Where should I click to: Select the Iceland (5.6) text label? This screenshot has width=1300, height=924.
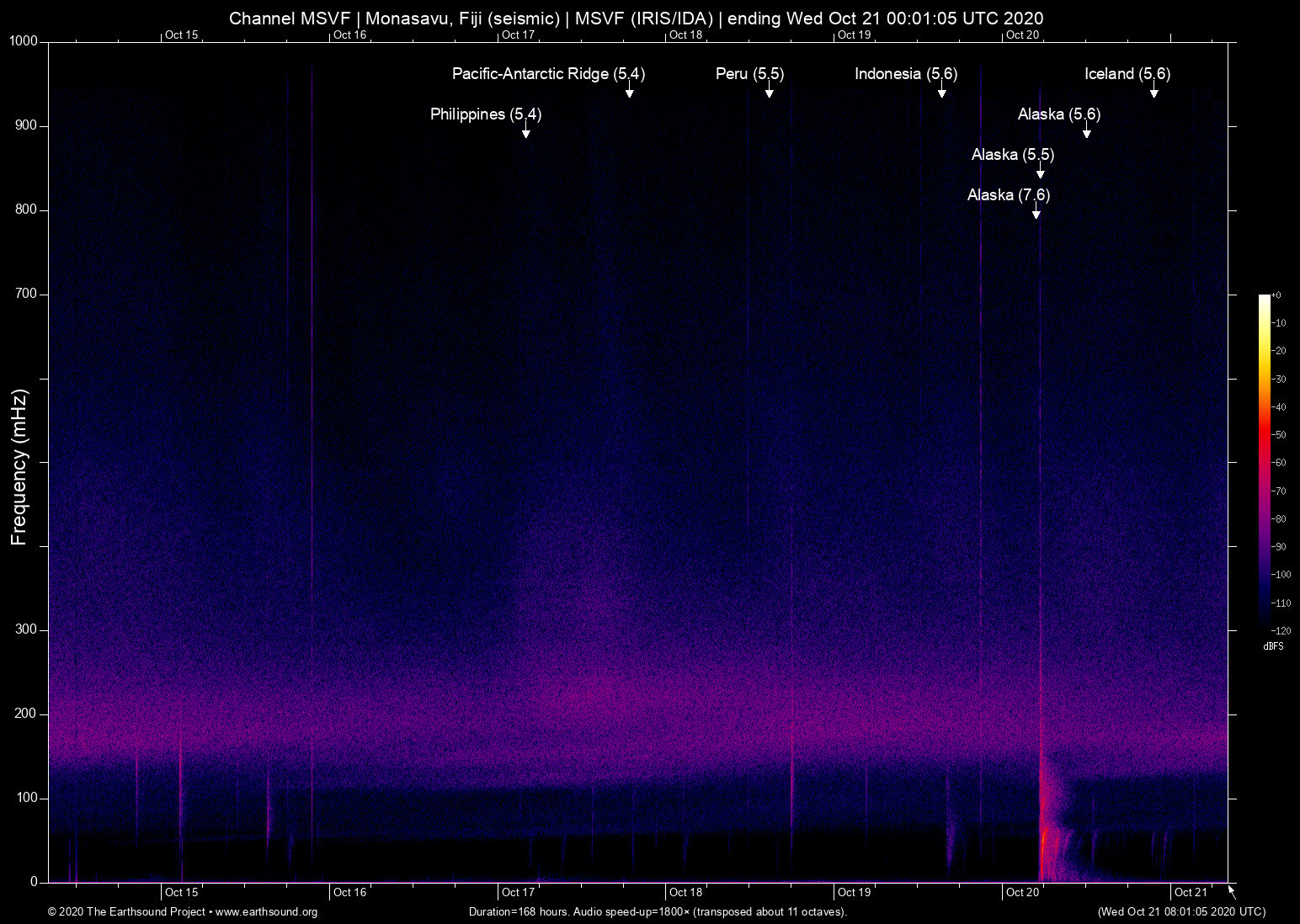pos(1127,74)
